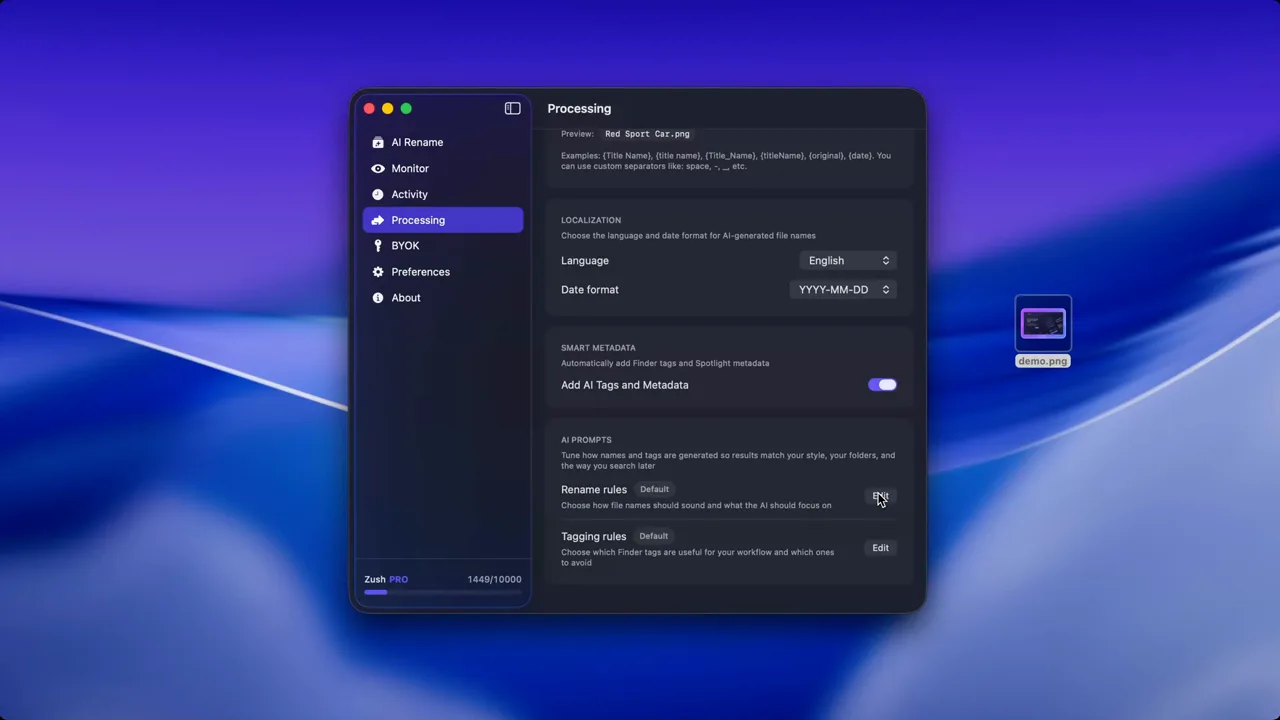Open the AI Rename section
Viewport: 1280px width, 720px height.
pyautogui.click(x=443, y=142)
